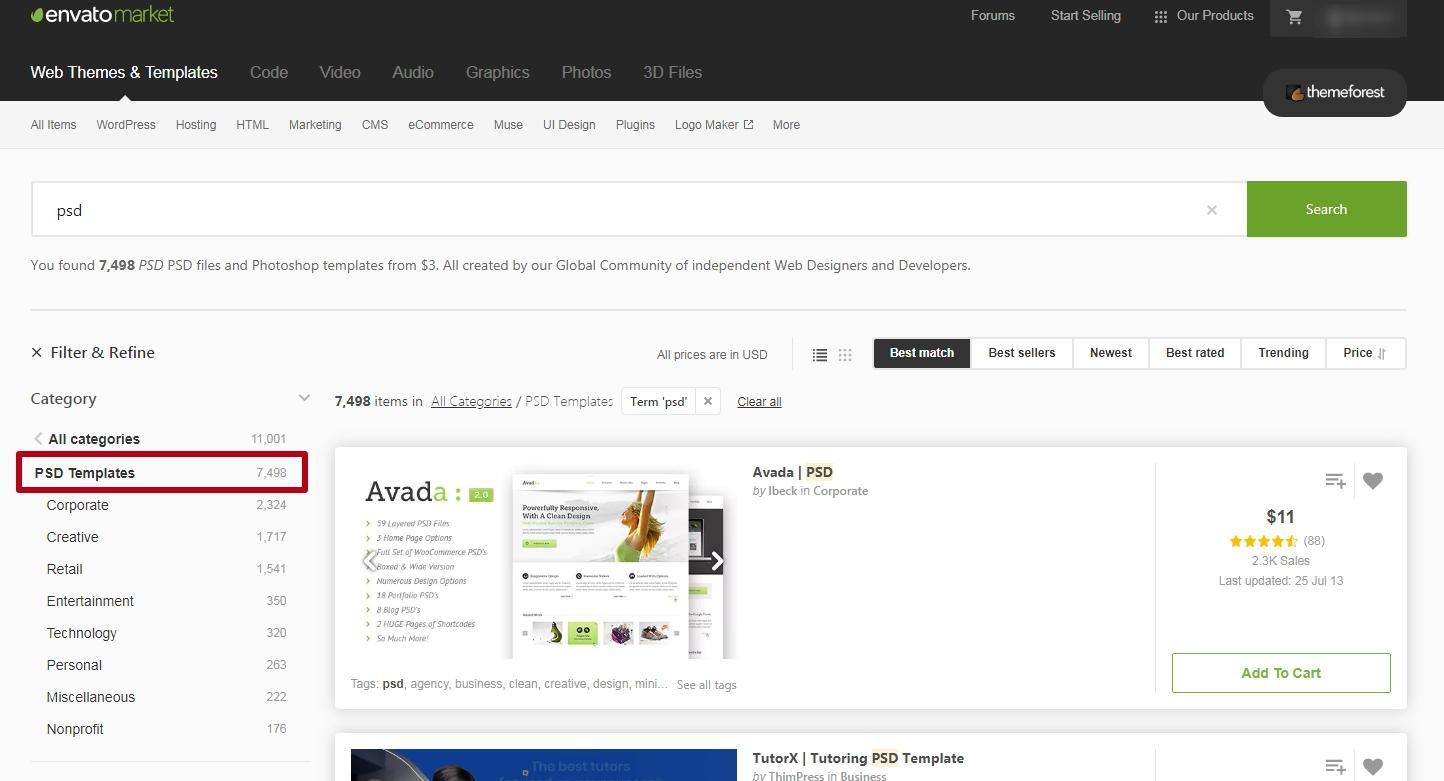This screenshot has height=781, width=1444.
Task: Switch to the Video marketplace tab
Action: tap(340, 72)
